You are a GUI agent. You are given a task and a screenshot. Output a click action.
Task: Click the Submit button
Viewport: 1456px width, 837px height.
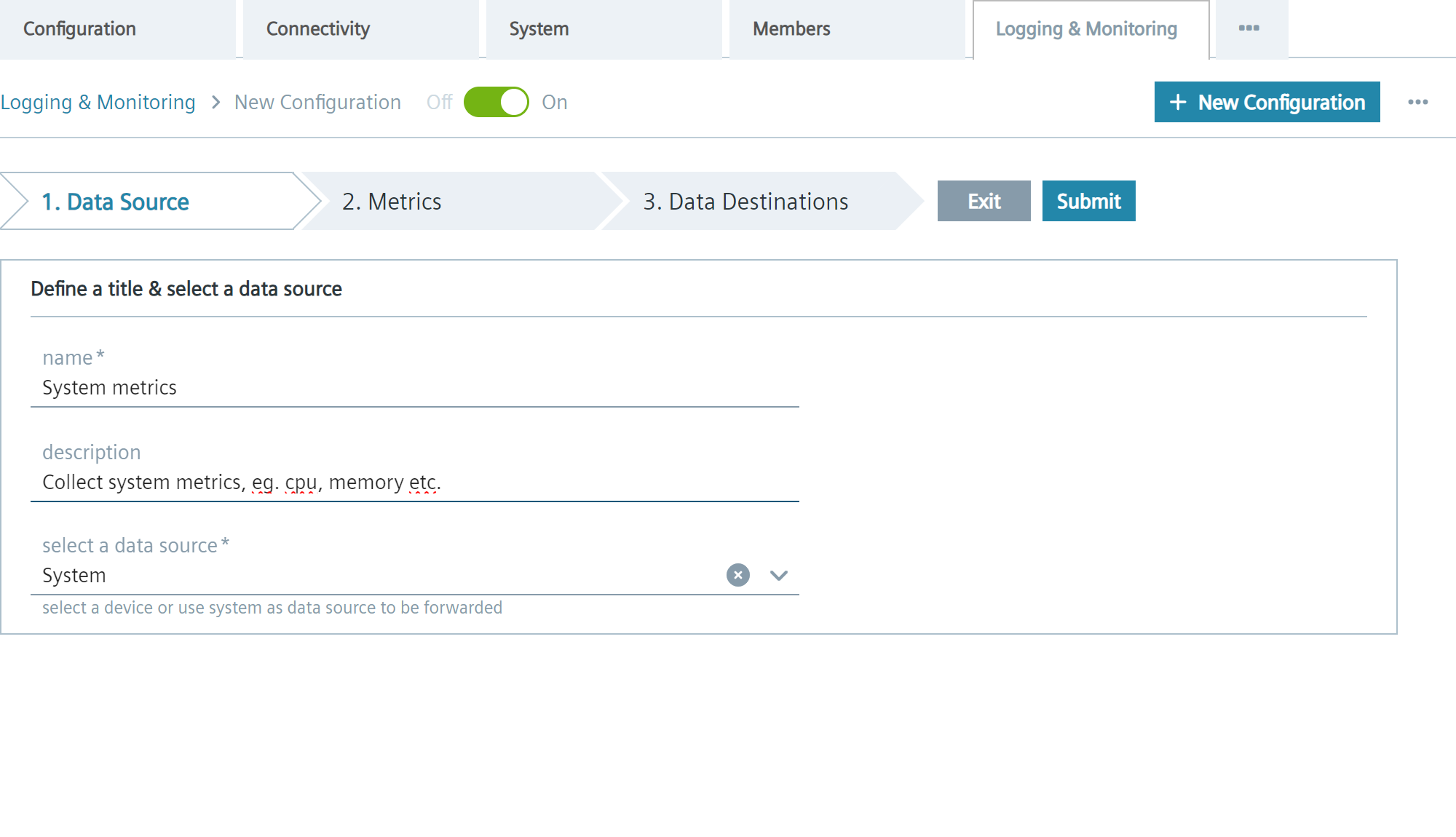[1088, 201]
